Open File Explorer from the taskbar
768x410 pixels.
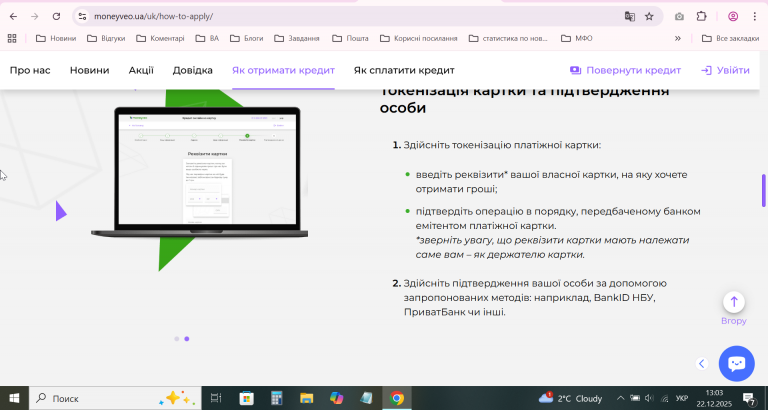tap(307, 398)
